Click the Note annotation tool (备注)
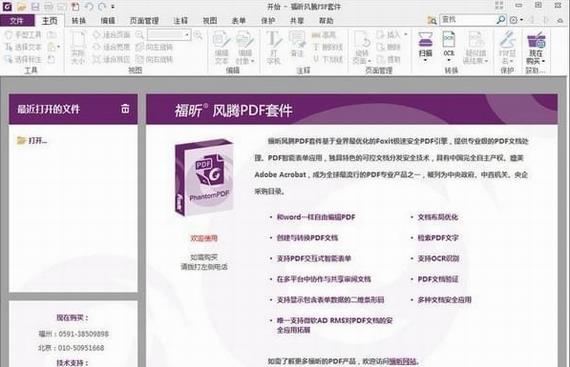The width and height of the screenshot is (570, 367). (x=297, y=45)
